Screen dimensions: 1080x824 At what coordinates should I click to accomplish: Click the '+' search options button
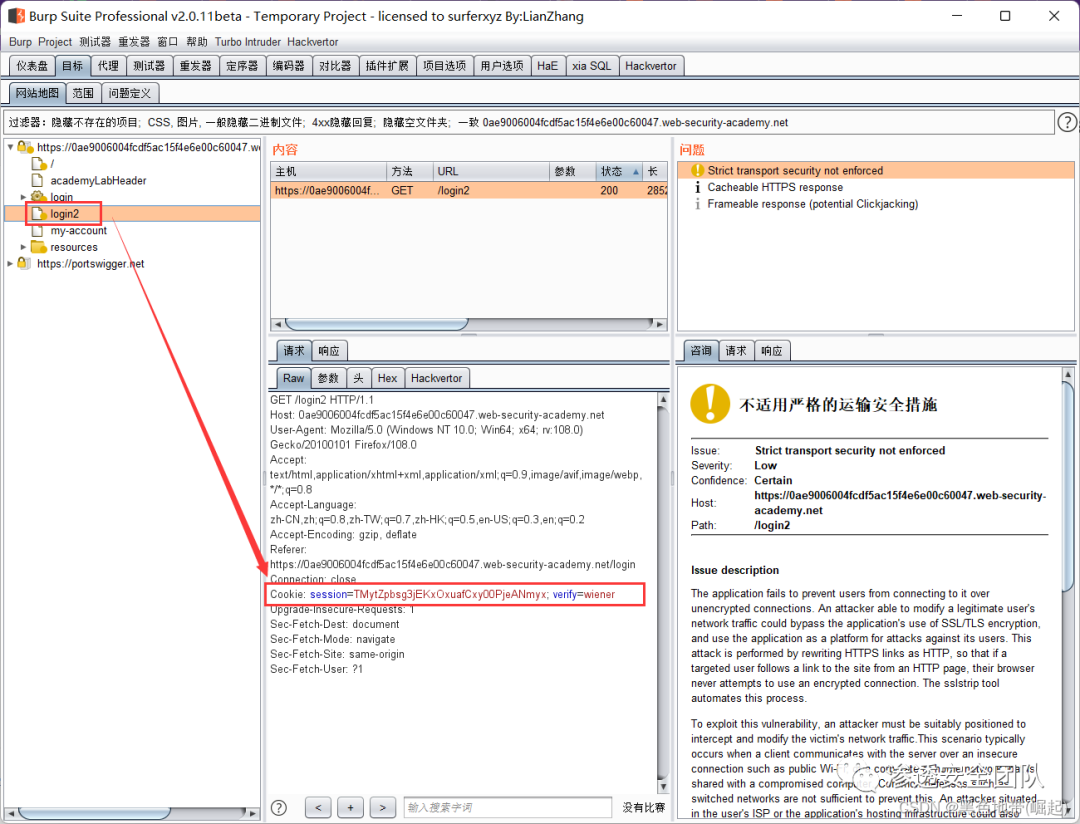click(x=350, y=807)
